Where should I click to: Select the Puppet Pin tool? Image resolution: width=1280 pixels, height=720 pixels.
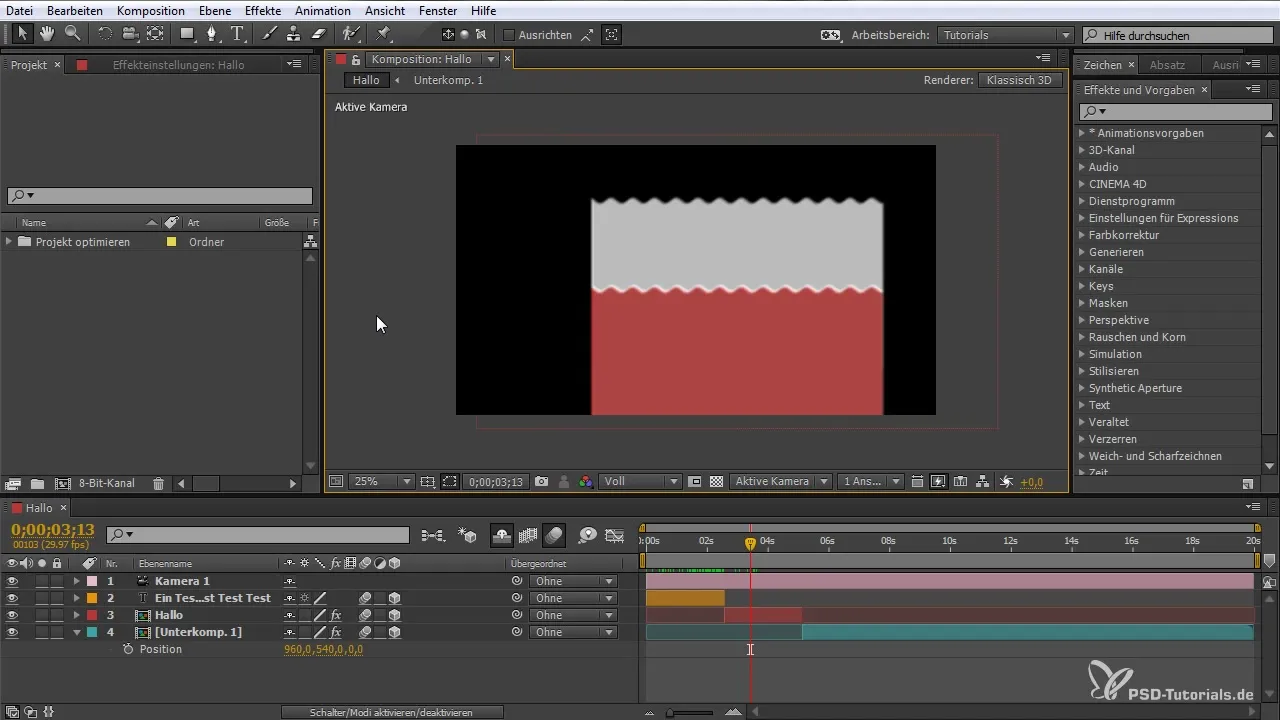[x=383, y=34]
